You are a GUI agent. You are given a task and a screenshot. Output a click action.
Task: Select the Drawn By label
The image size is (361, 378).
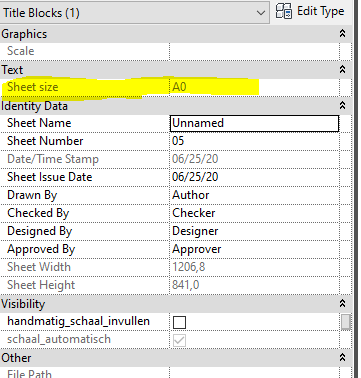tap(32, 195)
